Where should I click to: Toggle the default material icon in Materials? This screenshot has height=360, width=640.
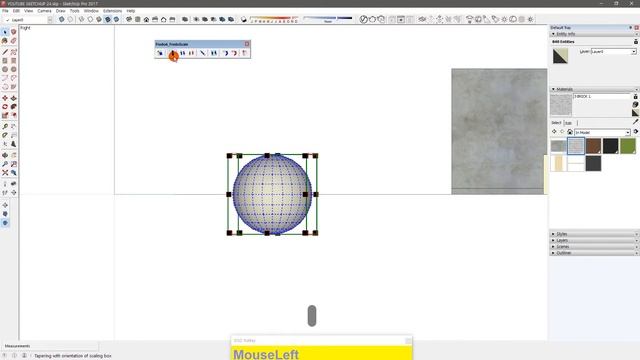[x=635, y=113]
